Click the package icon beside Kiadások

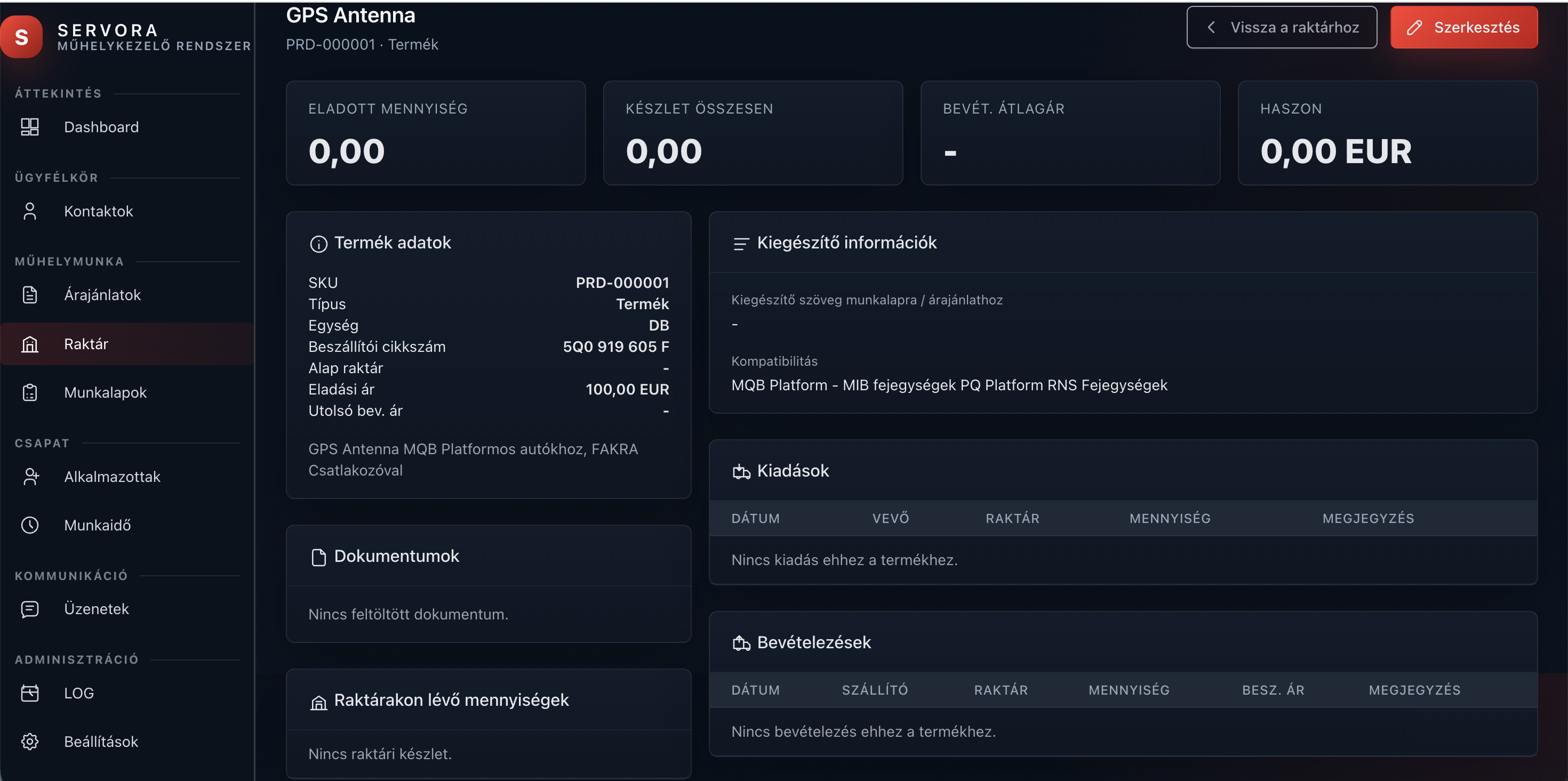coord(741,471)
